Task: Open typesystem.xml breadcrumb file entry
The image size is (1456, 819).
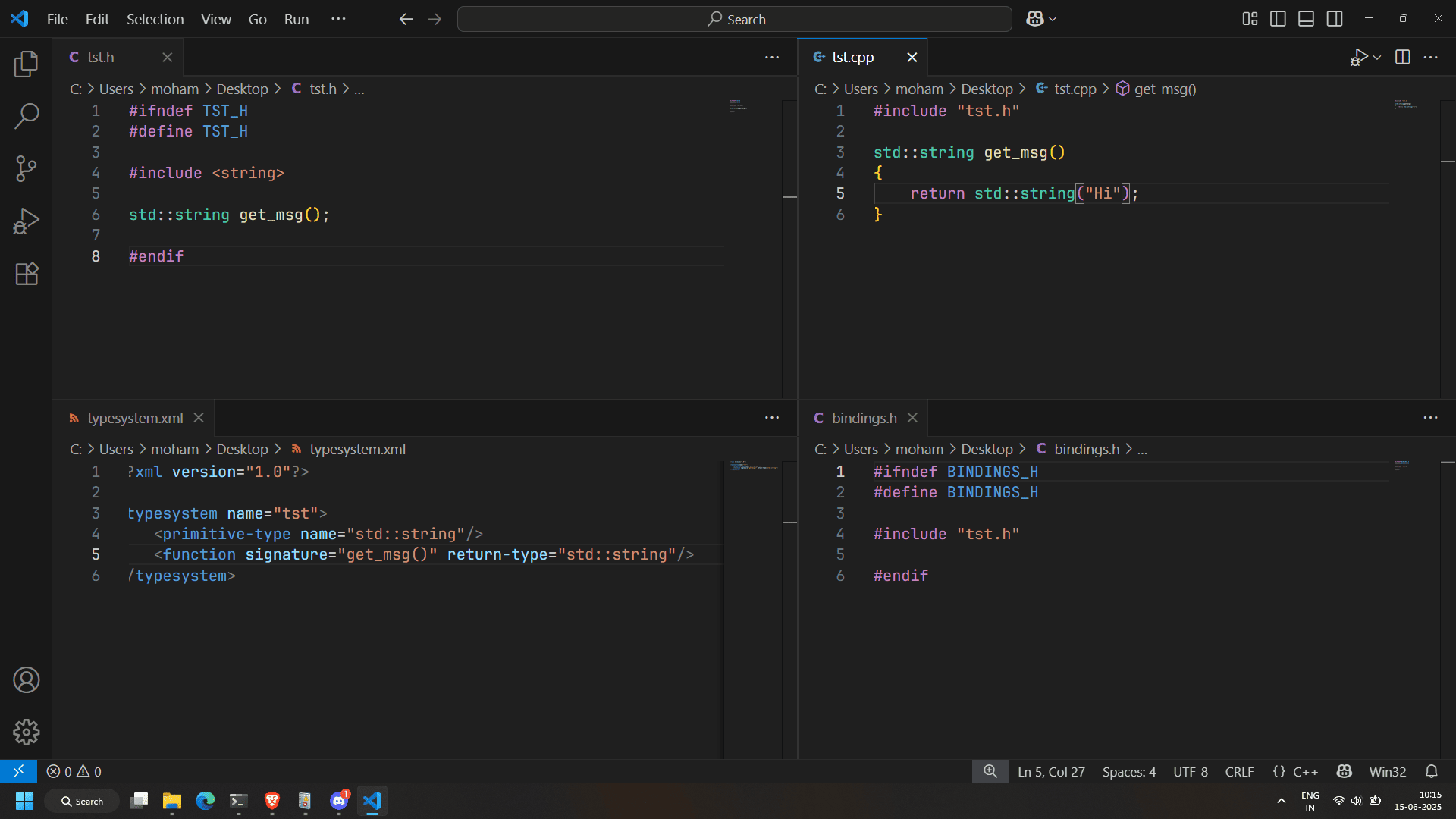Action: [350, 449]
